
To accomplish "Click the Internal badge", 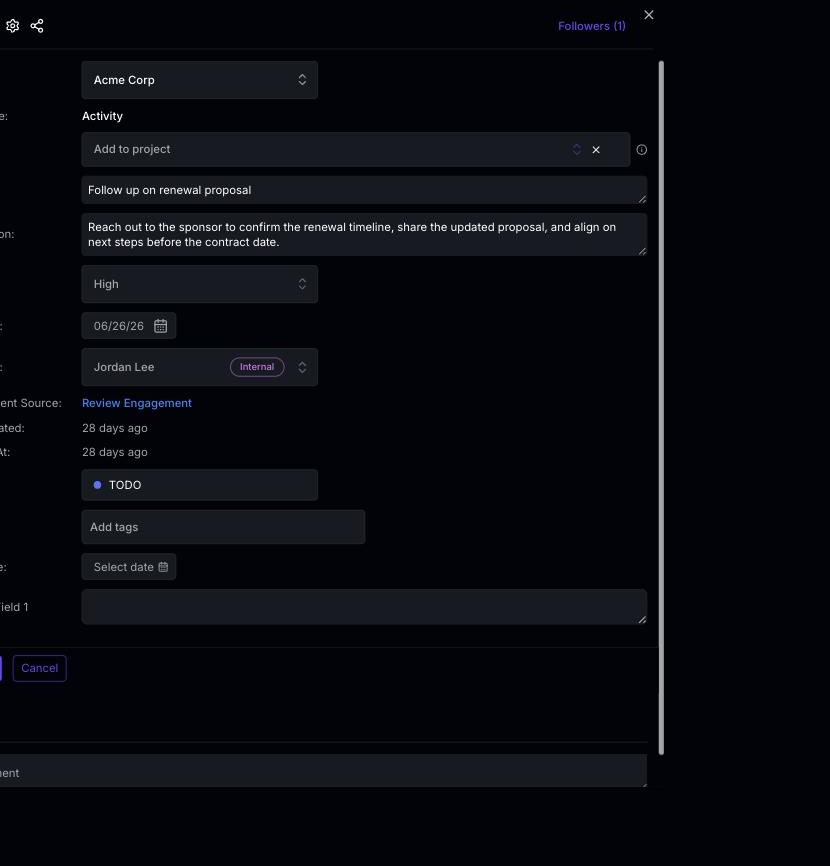I will [257, 367].
